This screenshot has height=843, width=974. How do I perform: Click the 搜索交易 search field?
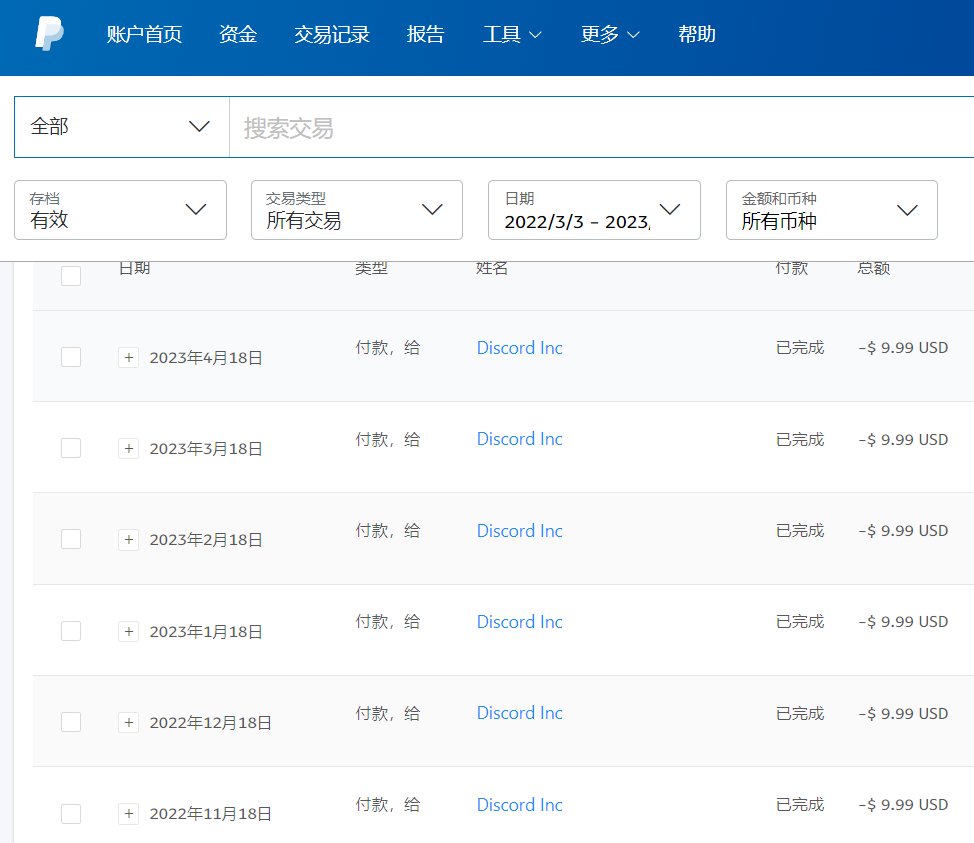tap(601, 127)
